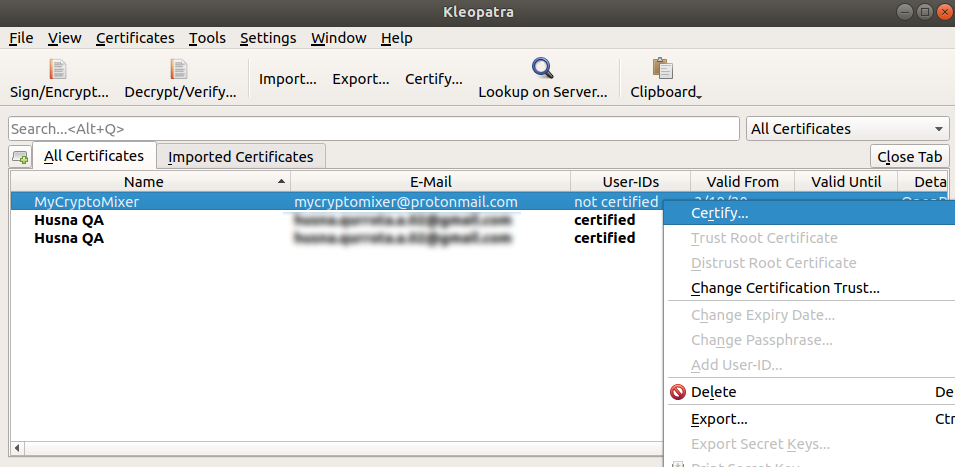Image resolution: width=955 pixels, height=467 pixels.
Task: Click the Sign/Encrypt document icon
Action: (58, 69)
